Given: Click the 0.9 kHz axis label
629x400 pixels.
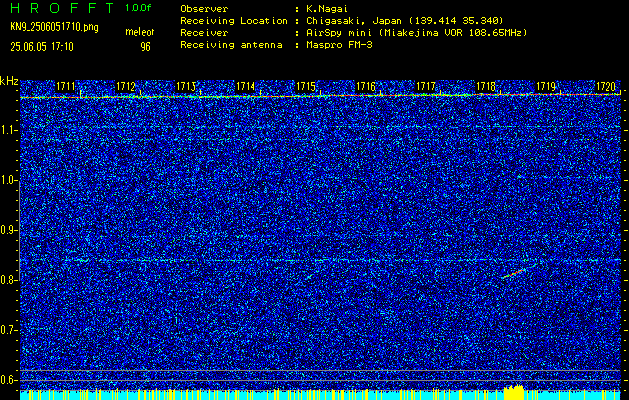Looking at the screenshot, I should [8, 230].
